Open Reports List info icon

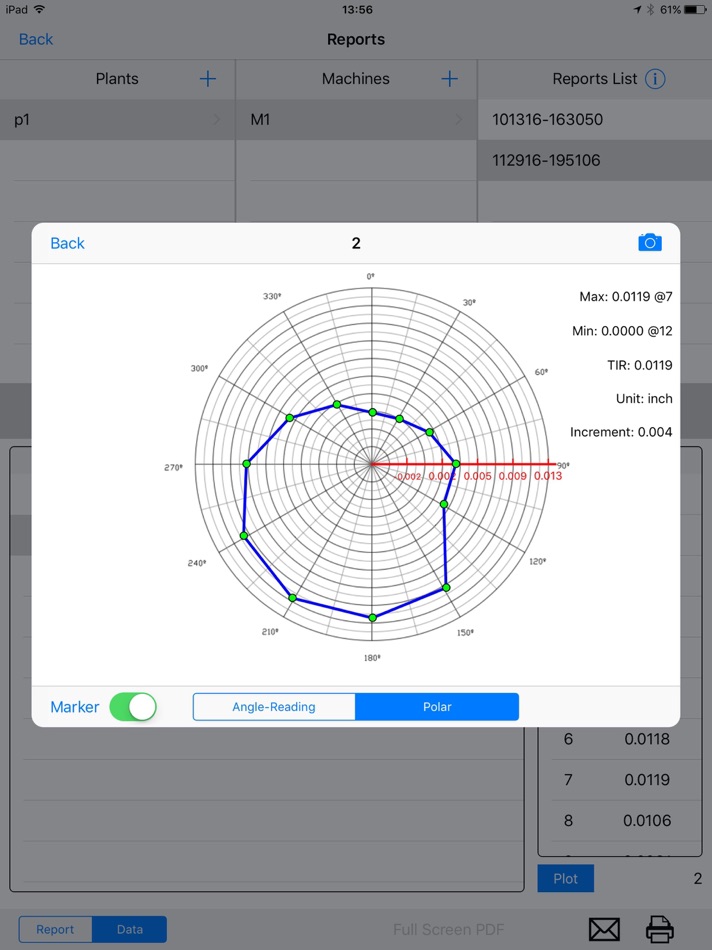click(x=655, y=79)
